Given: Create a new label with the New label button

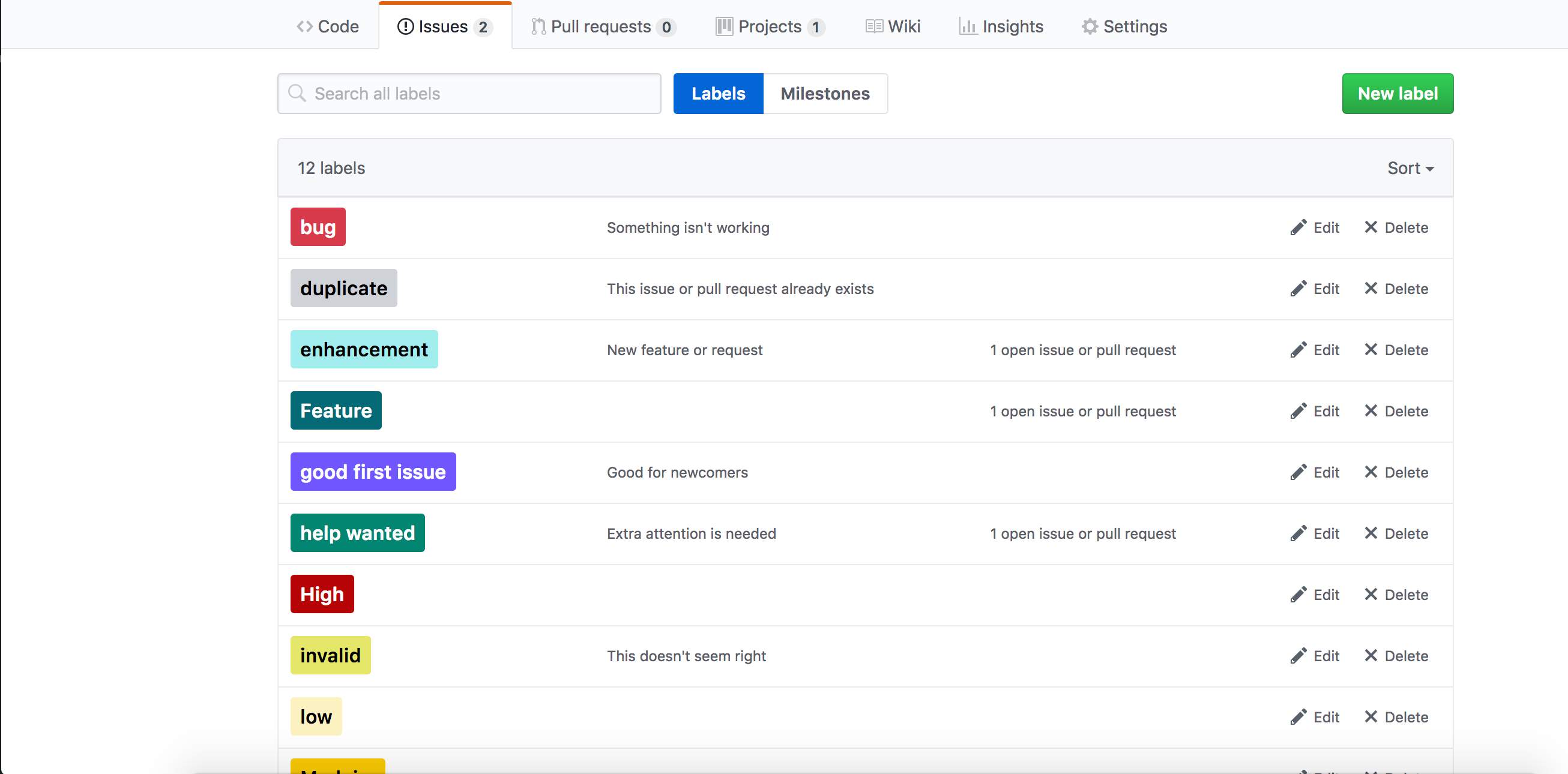Looking at the screenshot, I should click(1398, 93).
